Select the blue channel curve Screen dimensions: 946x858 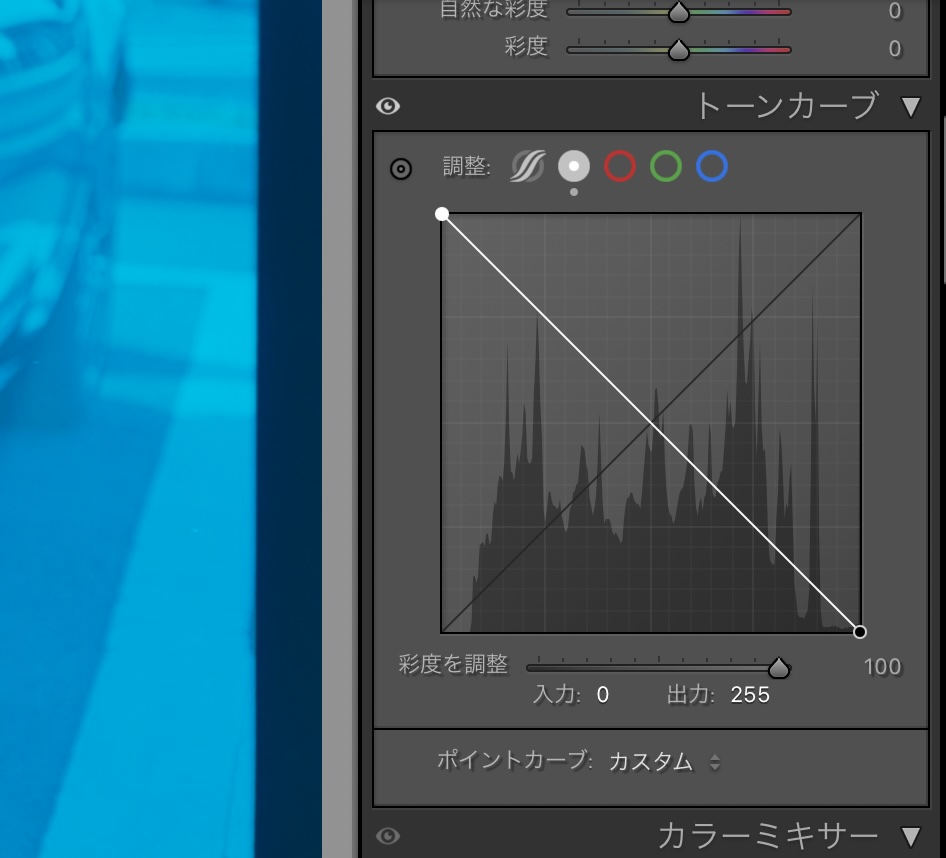pyautogui.click(x=712, y=166)
